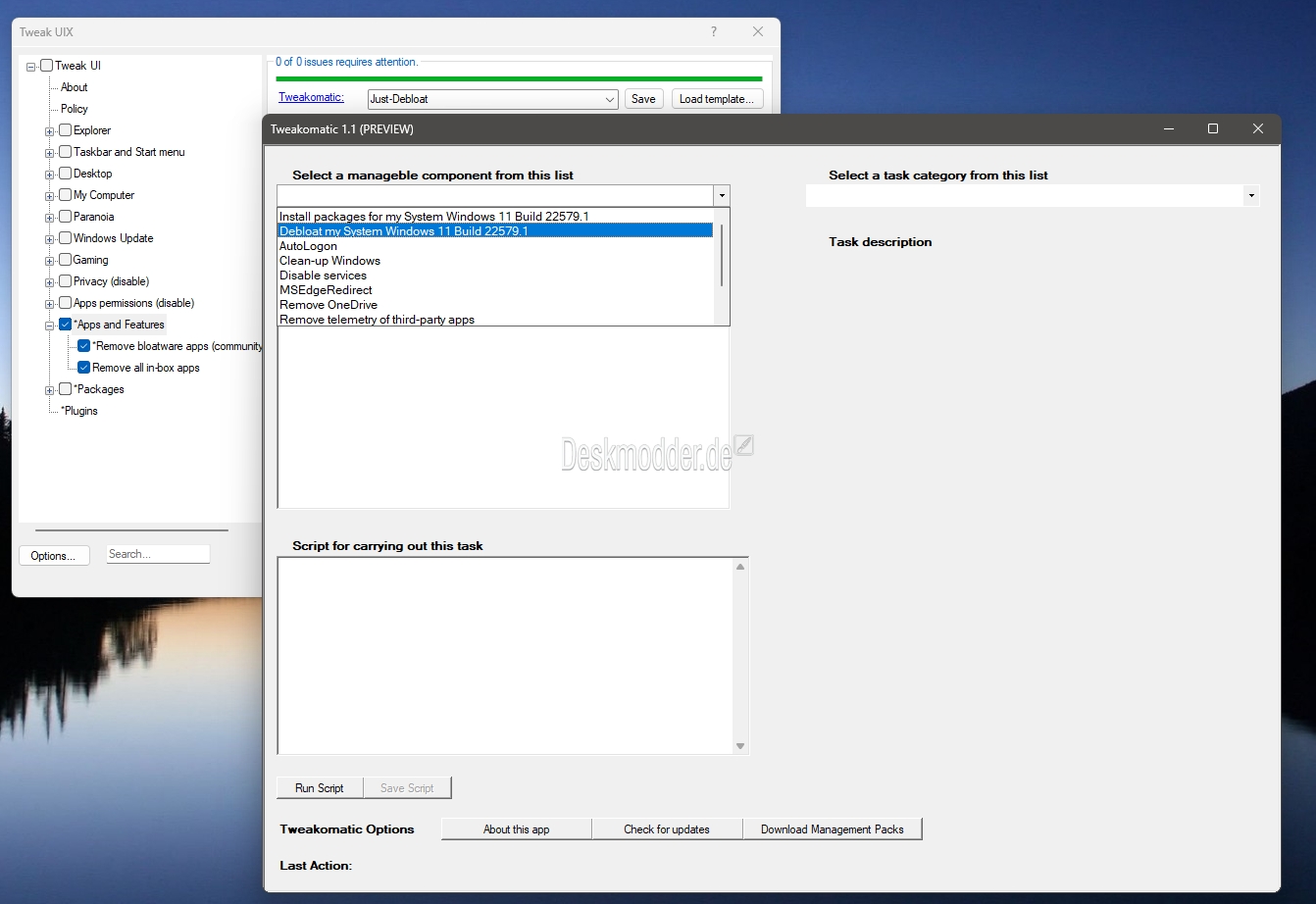Toggle the Gaming checkbox
The height and width of the screenshot is (904, 1316).
(x=65, y=260)
